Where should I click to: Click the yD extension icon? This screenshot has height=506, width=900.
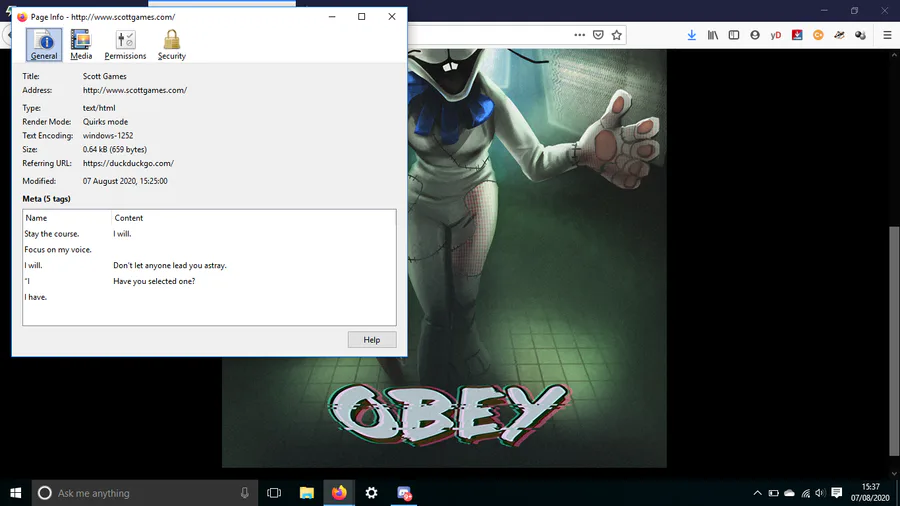(775, 35)
